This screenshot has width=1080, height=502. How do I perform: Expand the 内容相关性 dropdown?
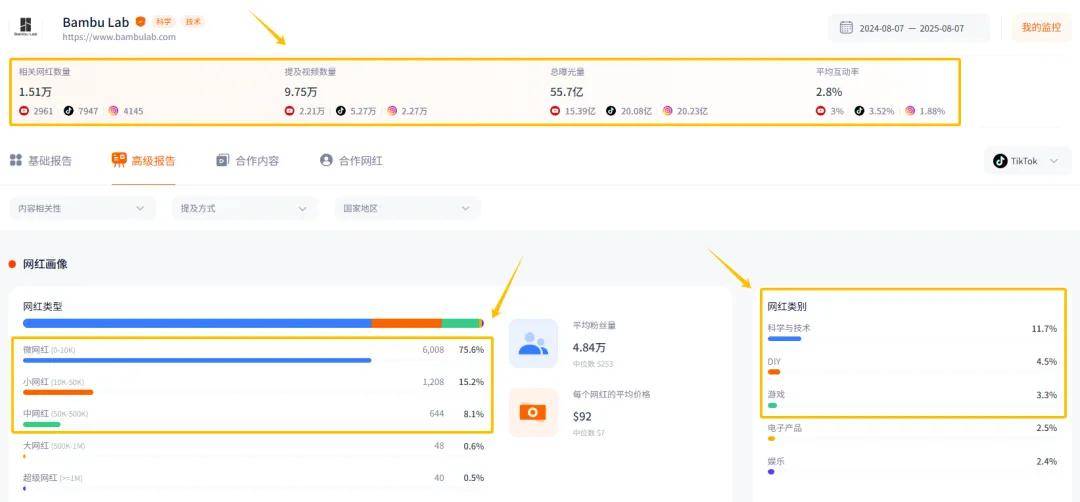[83, 208]
